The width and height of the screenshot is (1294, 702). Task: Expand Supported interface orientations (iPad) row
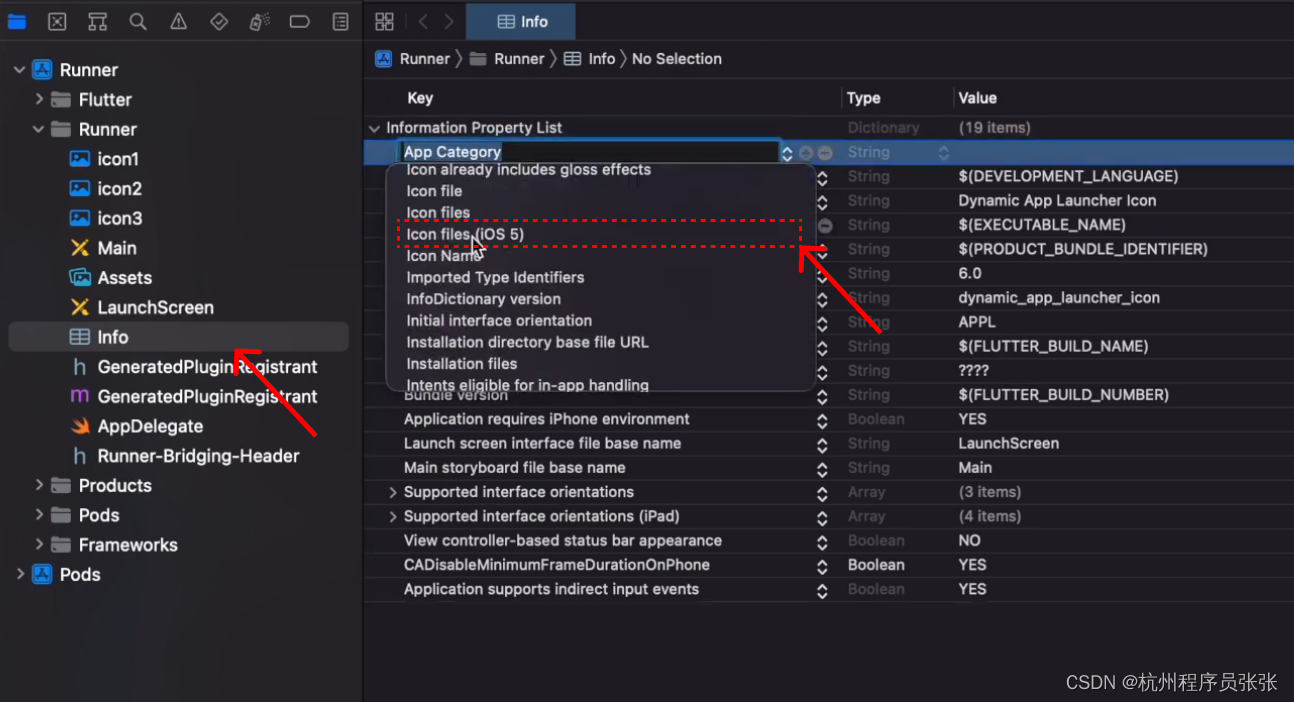pyautogui.click(x=392, y=517)
